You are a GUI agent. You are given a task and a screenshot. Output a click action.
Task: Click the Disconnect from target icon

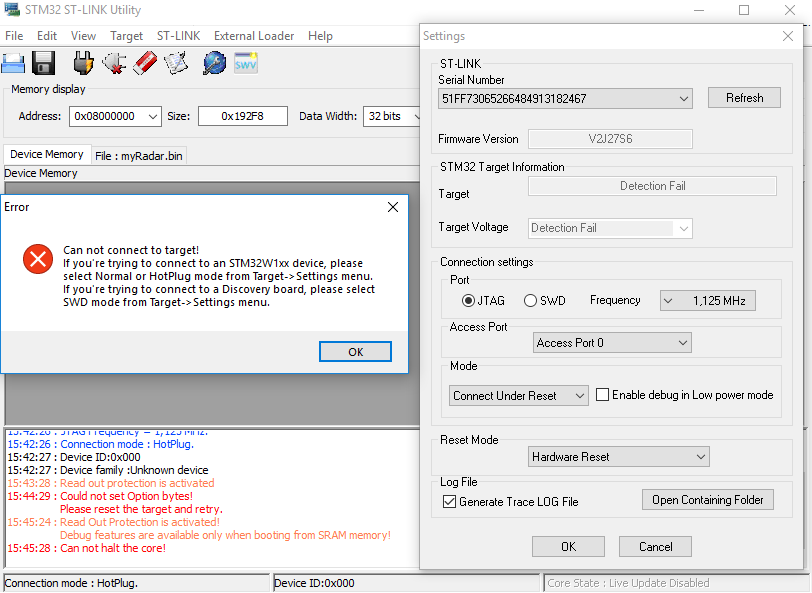point(114,63)
